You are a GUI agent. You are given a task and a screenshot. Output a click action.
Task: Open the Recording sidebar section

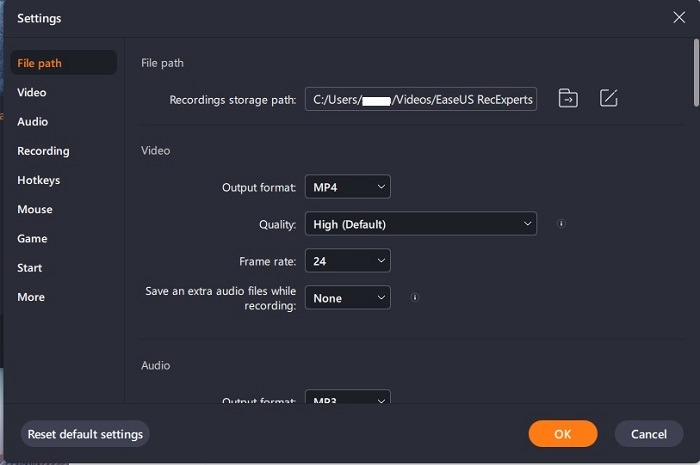43,151
